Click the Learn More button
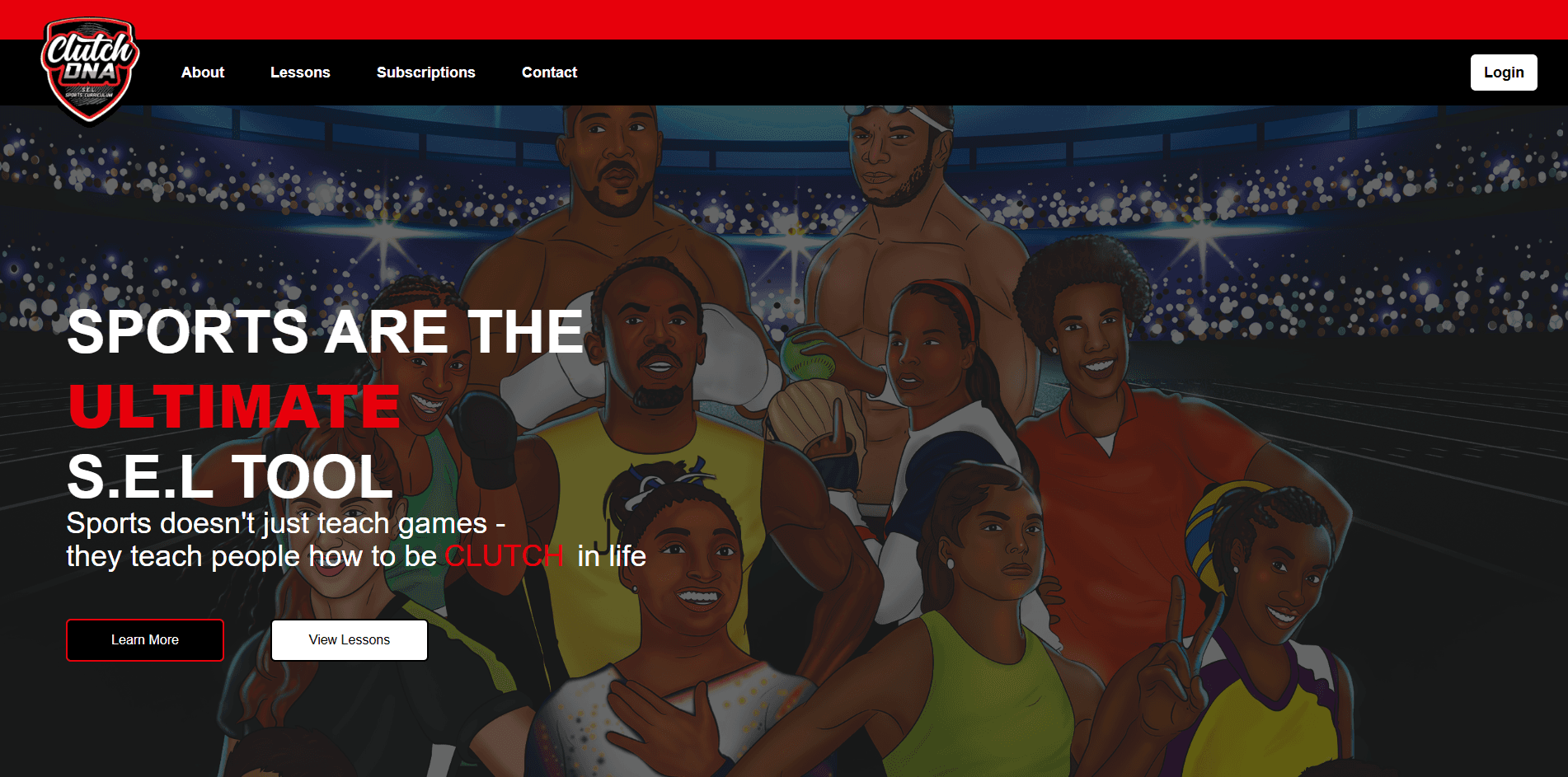 (x=145, y=640)
